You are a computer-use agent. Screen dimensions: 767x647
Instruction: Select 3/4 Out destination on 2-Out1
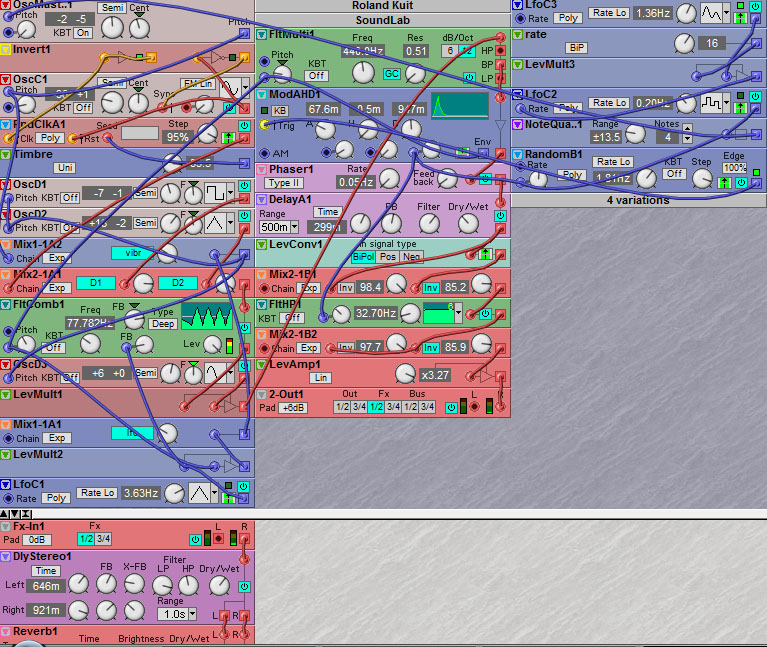[359, 407]
